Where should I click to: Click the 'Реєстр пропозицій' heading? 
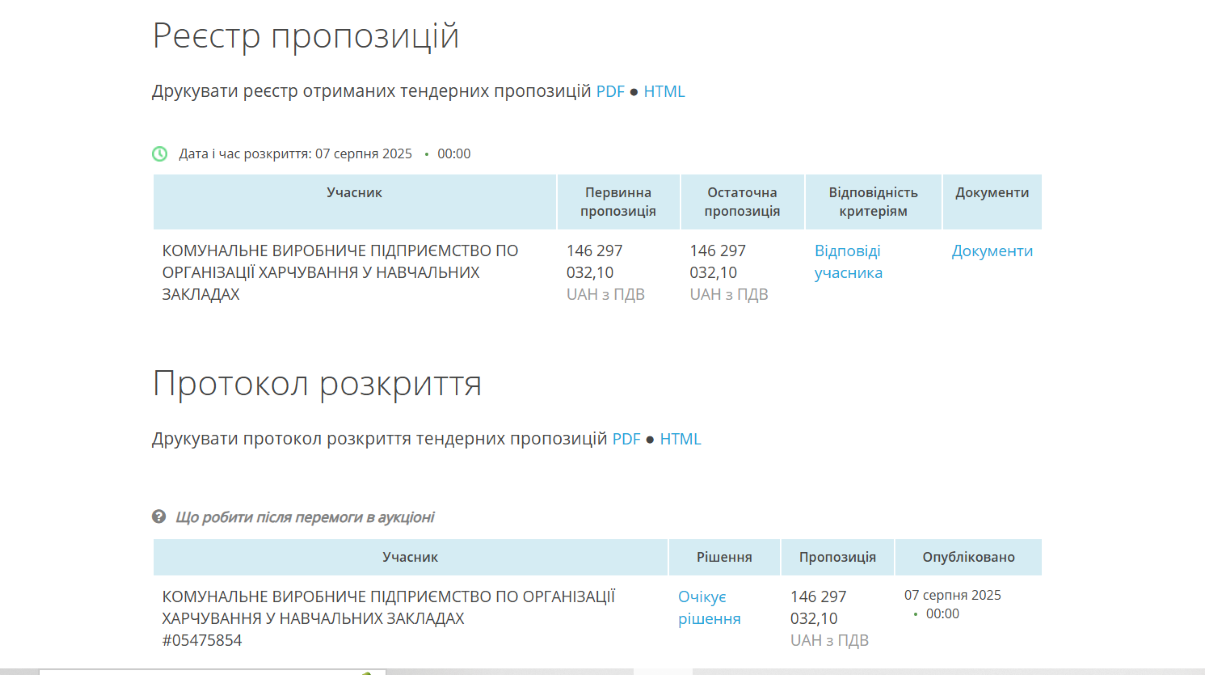305,36
